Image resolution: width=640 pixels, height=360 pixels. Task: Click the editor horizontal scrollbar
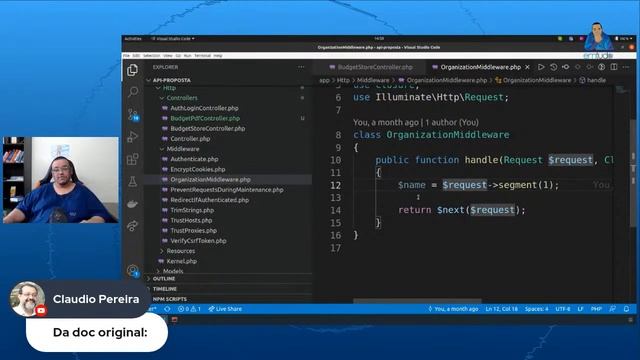tap(417, 301)
